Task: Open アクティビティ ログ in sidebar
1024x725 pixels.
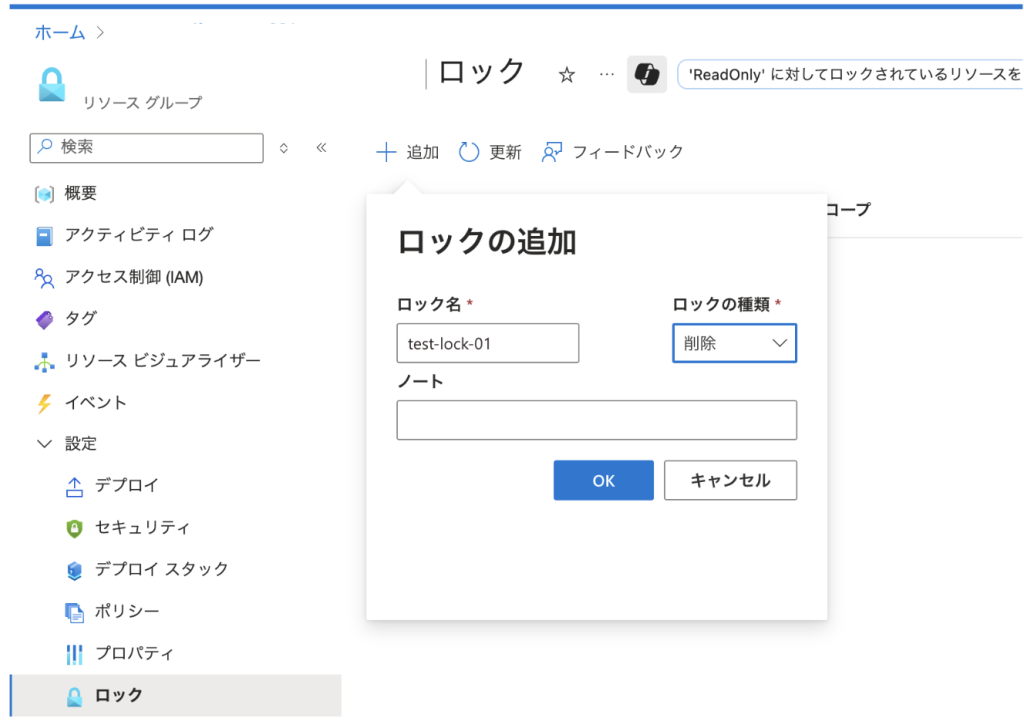Action: (138, 235)
